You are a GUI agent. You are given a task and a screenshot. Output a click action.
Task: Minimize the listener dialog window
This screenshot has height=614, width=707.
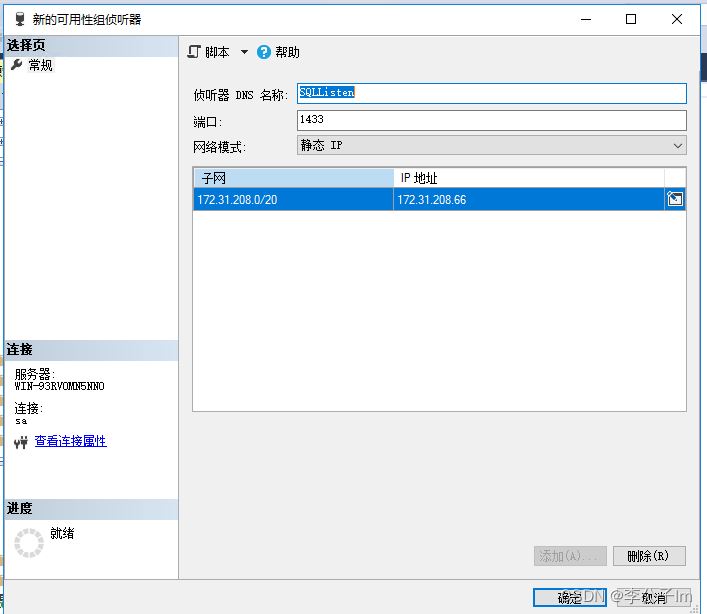pyautogui.click(x=586, y=19)
